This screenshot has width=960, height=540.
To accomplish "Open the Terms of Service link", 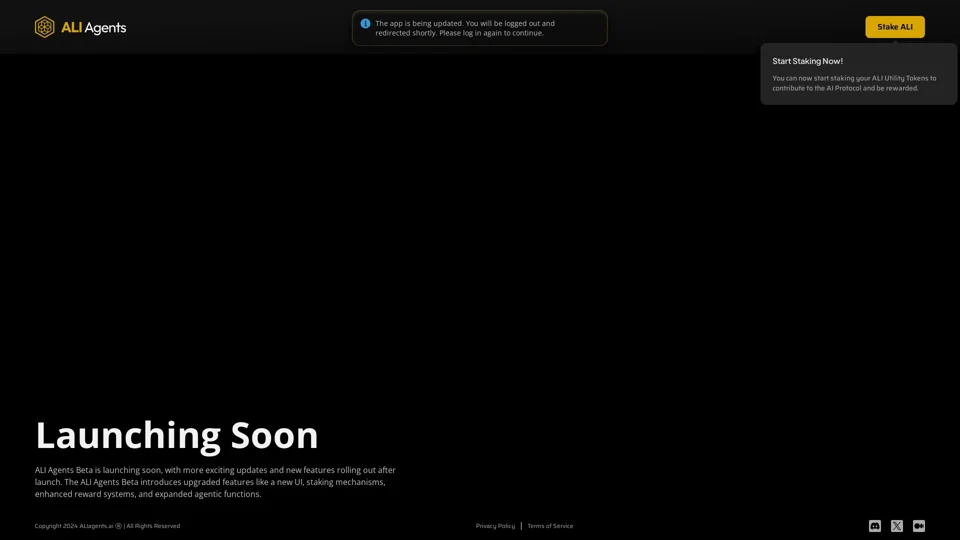I will coord(550,526).
